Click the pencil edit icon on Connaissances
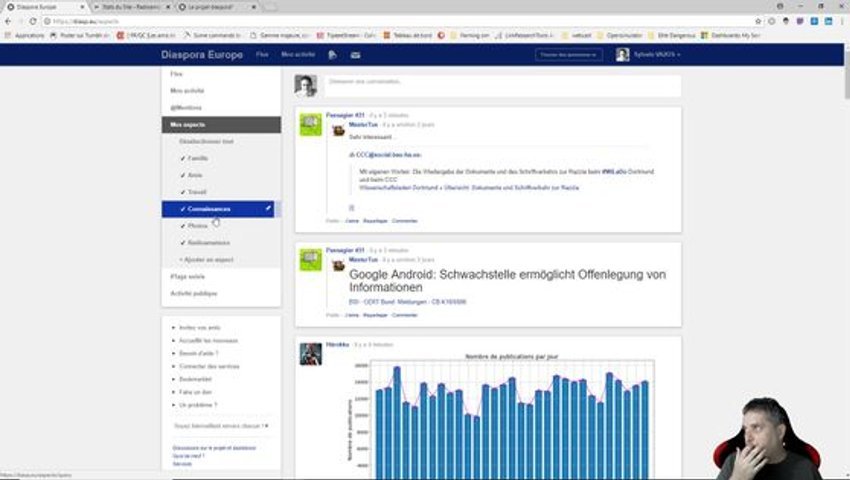 (x=268, y=208)
